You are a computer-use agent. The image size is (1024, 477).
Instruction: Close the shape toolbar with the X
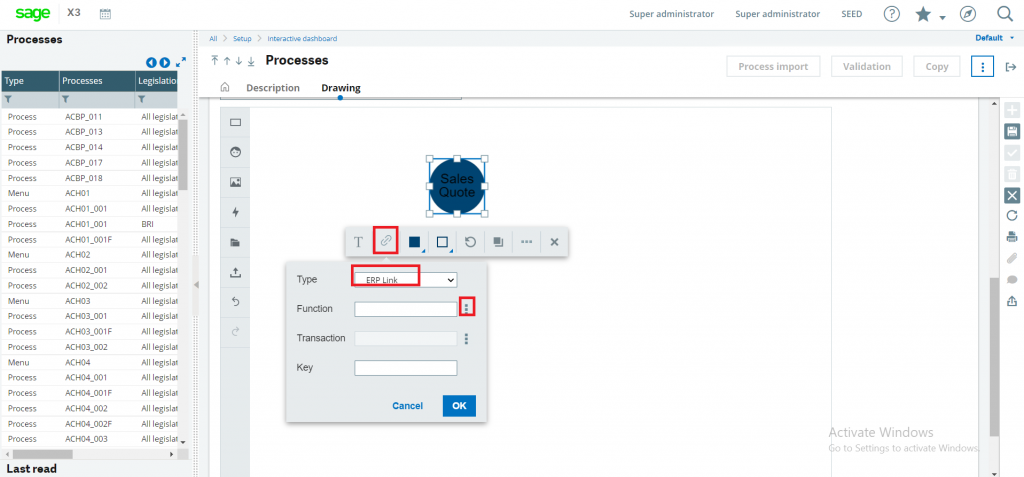coord(554,242)
